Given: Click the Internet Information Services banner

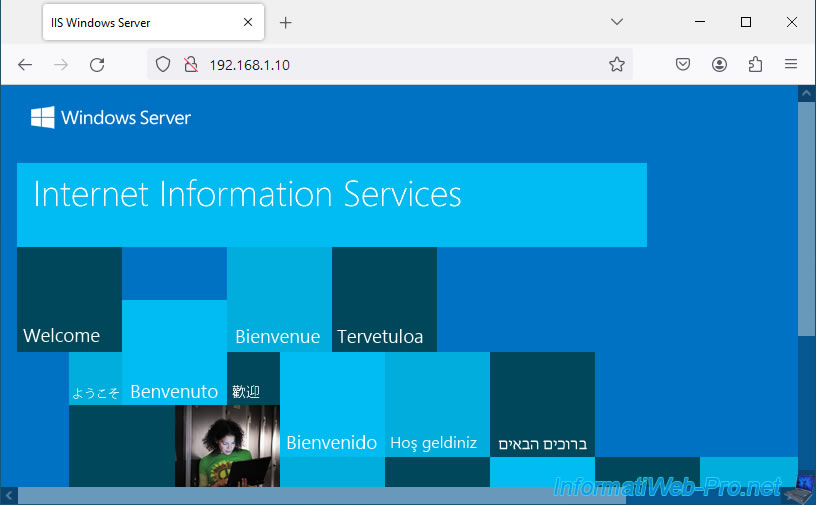Looking at the screenshot, I should pyautogui.click(x=332, y=205).
